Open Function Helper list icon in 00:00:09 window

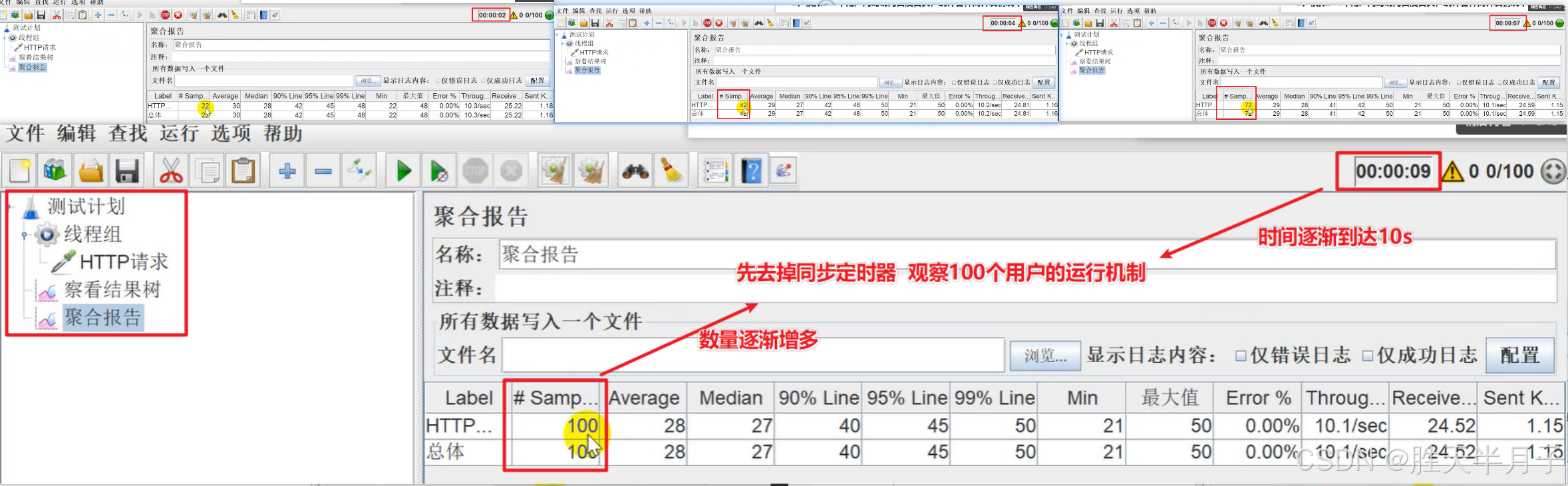coord(716,170)
